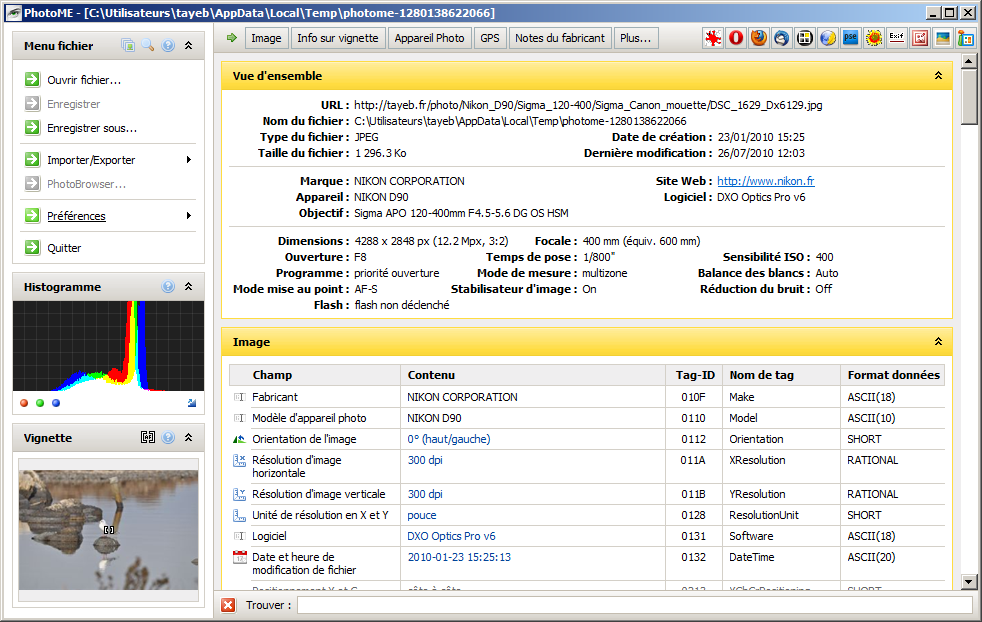Click the globe with feather editor icon
982x622 pixels.
(828, 38)
